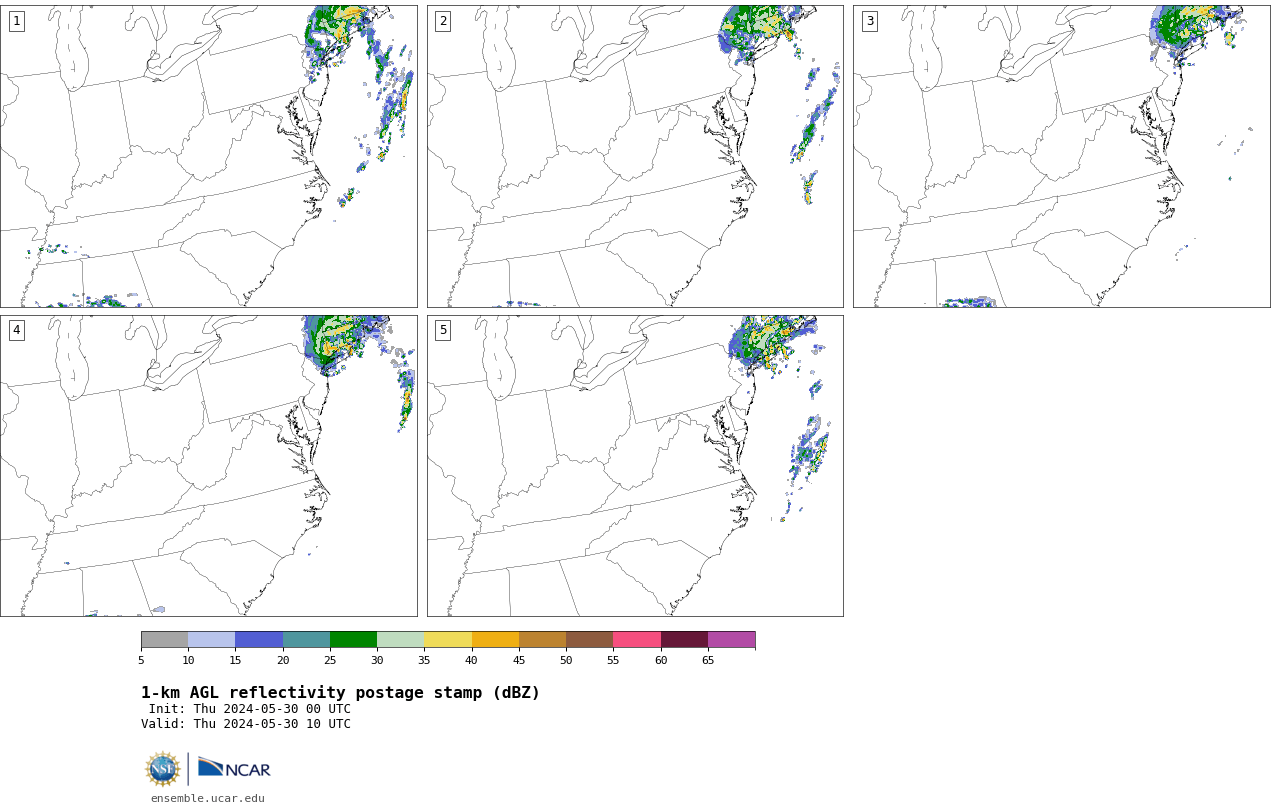Click the NCAR logo
The height and width of the screenshot is (809, 1280).
(234, 768)
